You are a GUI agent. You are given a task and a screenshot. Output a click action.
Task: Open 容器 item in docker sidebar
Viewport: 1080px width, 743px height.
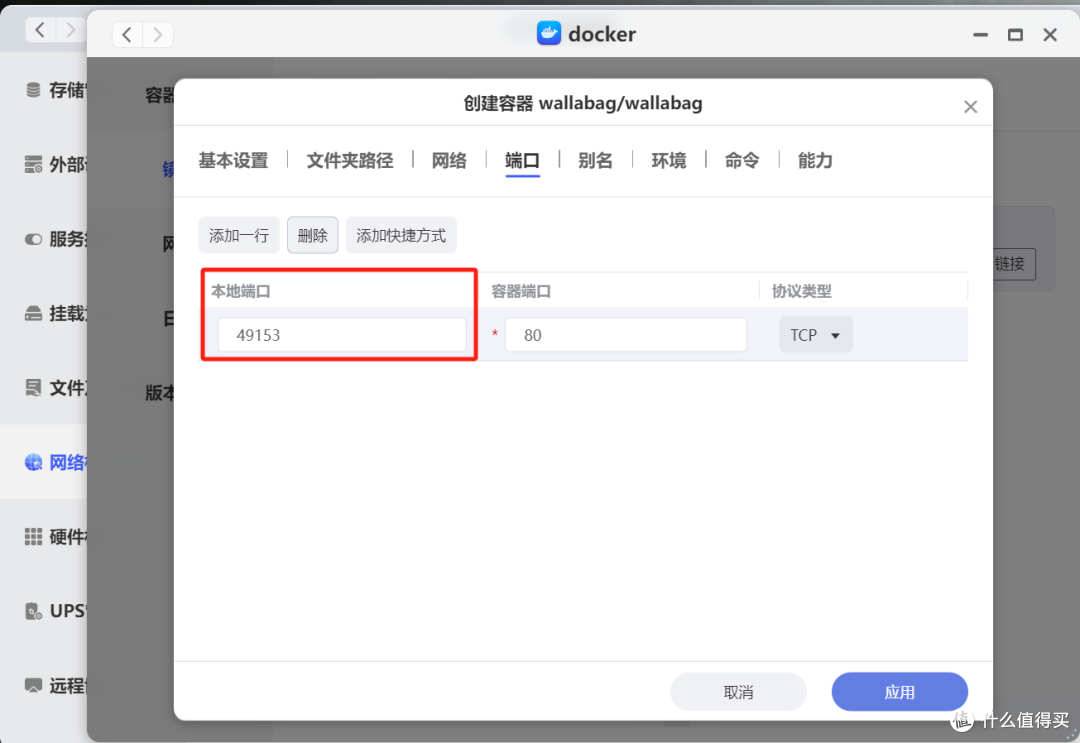coord(159,94)
